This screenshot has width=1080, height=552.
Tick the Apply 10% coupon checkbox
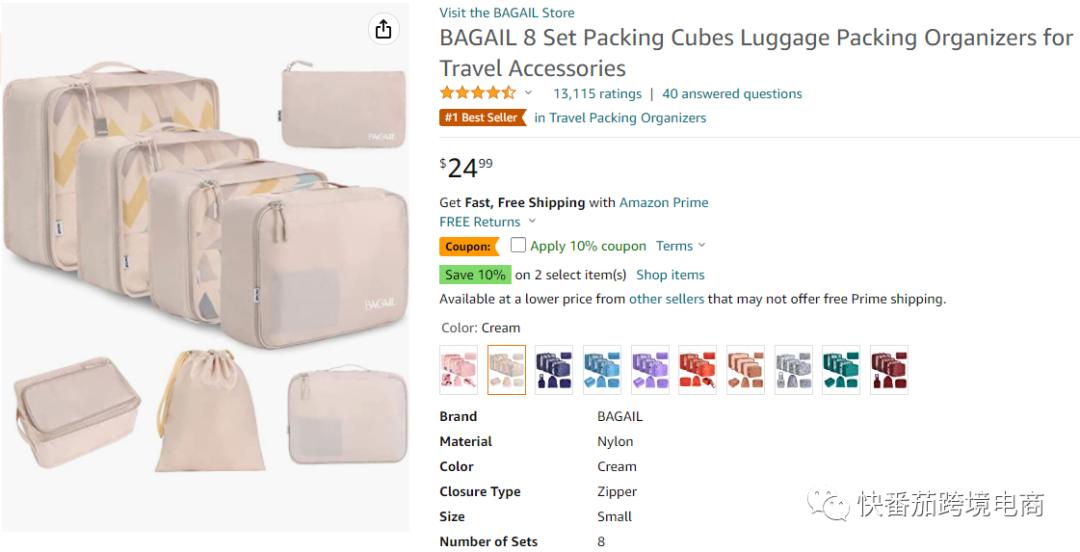tap(518, 245)
